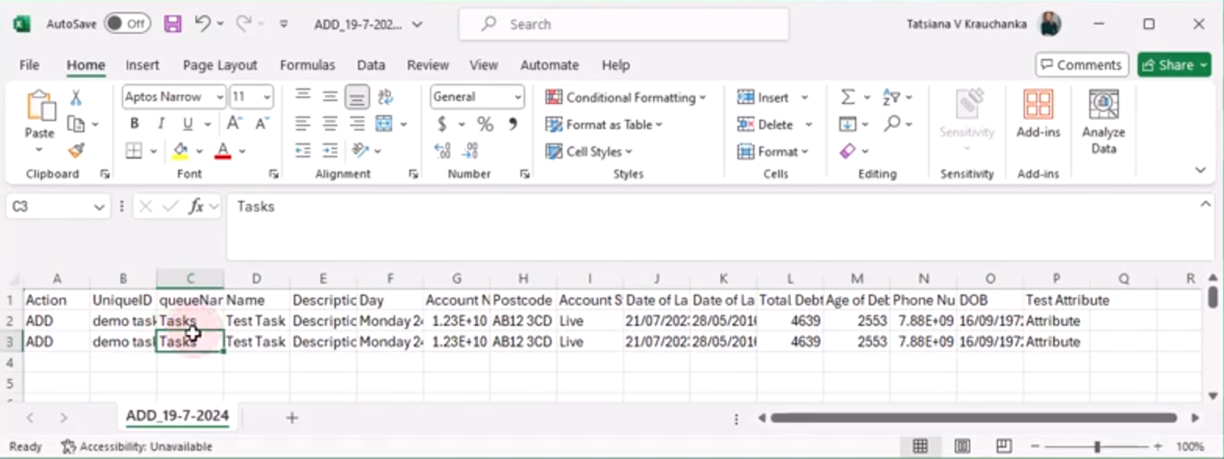
Task: Toggle the AutoSave switch
Action: click(x=127, y=24)
